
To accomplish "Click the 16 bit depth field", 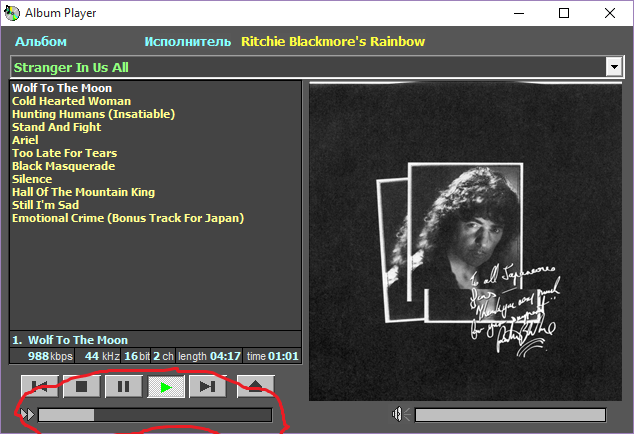I will 136,356.
